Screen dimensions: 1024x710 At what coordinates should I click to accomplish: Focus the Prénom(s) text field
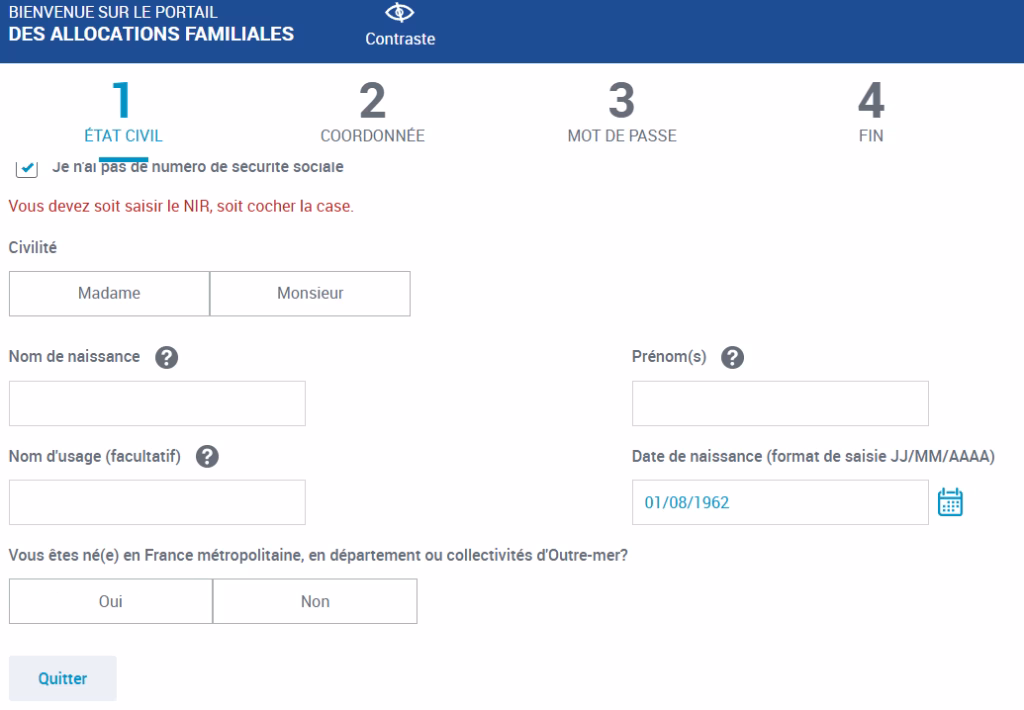tap(780, 404)
